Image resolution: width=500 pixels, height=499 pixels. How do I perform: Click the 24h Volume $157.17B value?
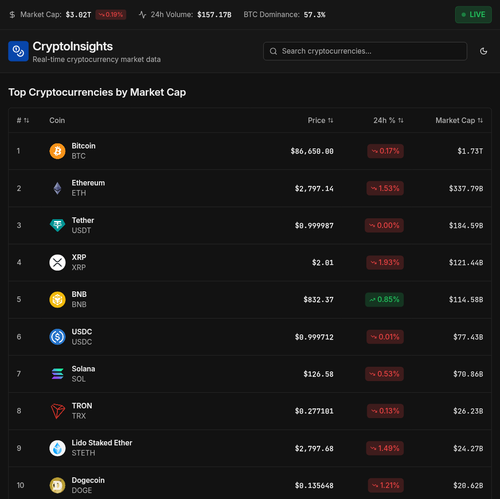point(214,15)
